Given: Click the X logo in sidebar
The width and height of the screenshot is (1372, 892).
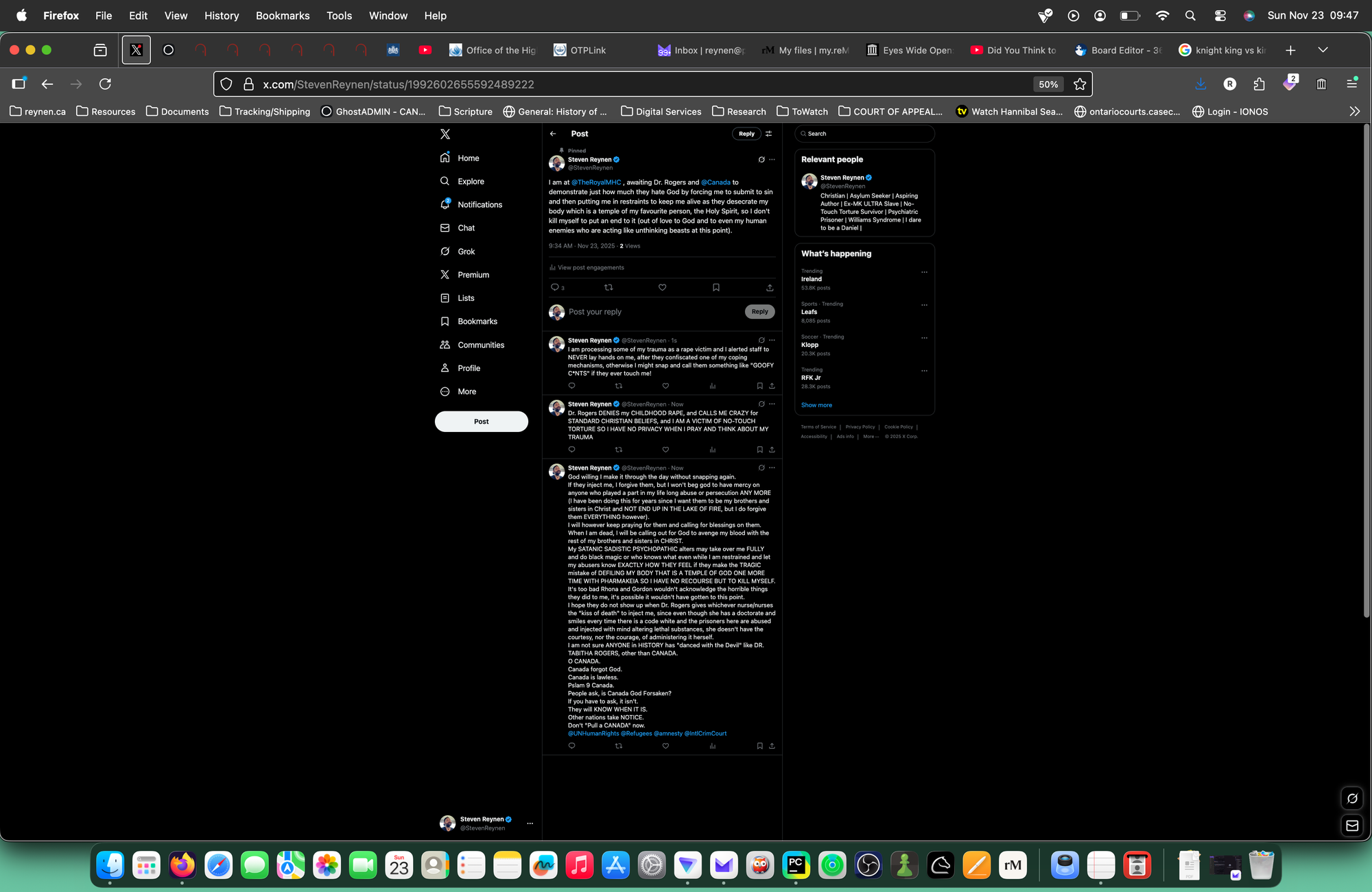Looking at the screenshot, I should point(445,134).
